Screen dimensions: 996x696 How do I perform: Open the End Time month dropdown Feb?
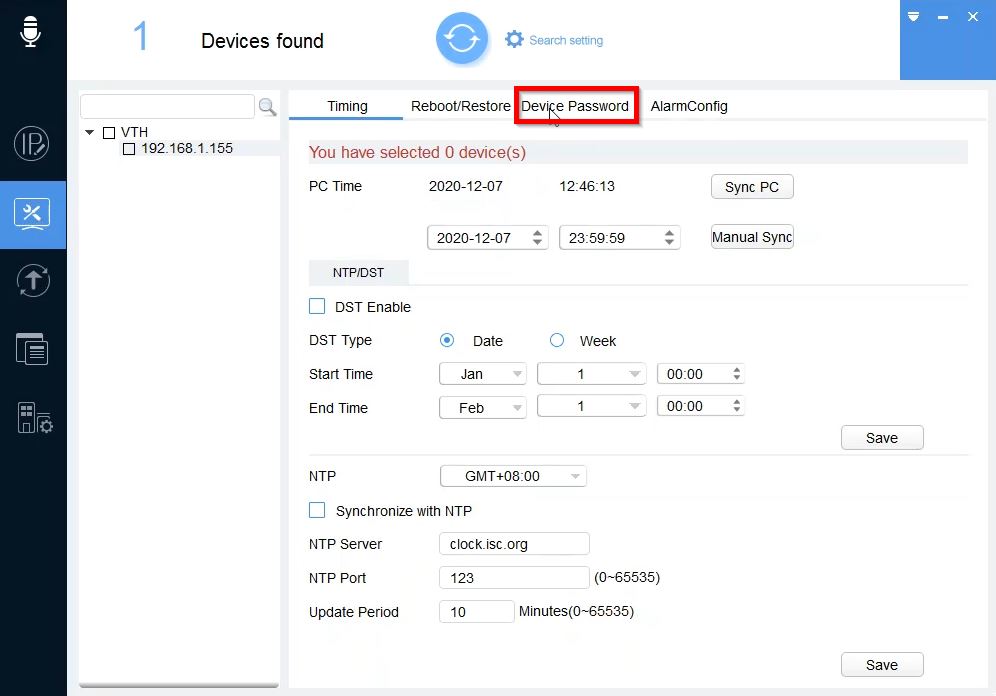[x=483, y=407]
